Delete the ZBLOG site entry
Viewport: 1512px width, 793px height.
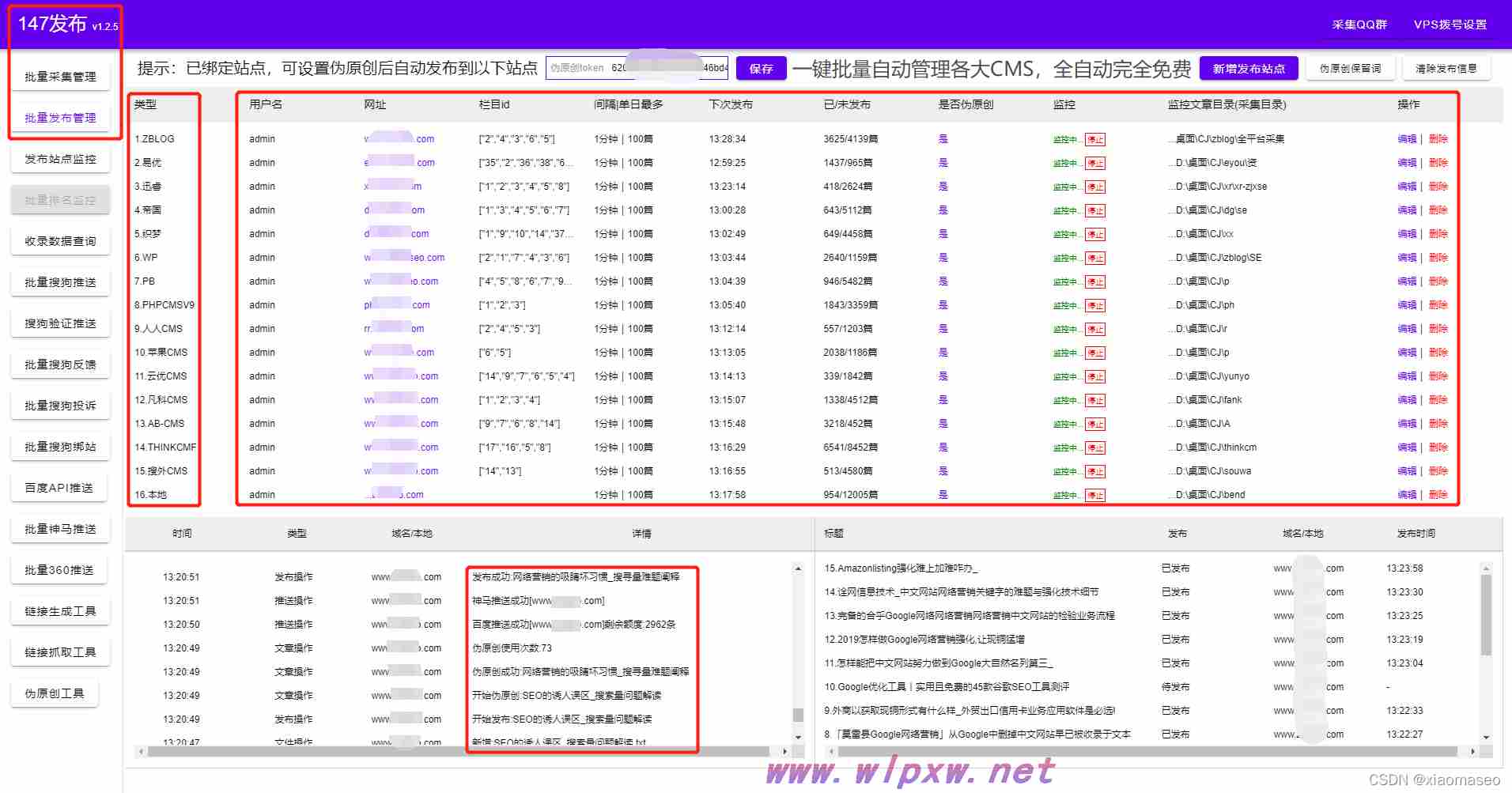1438,139
